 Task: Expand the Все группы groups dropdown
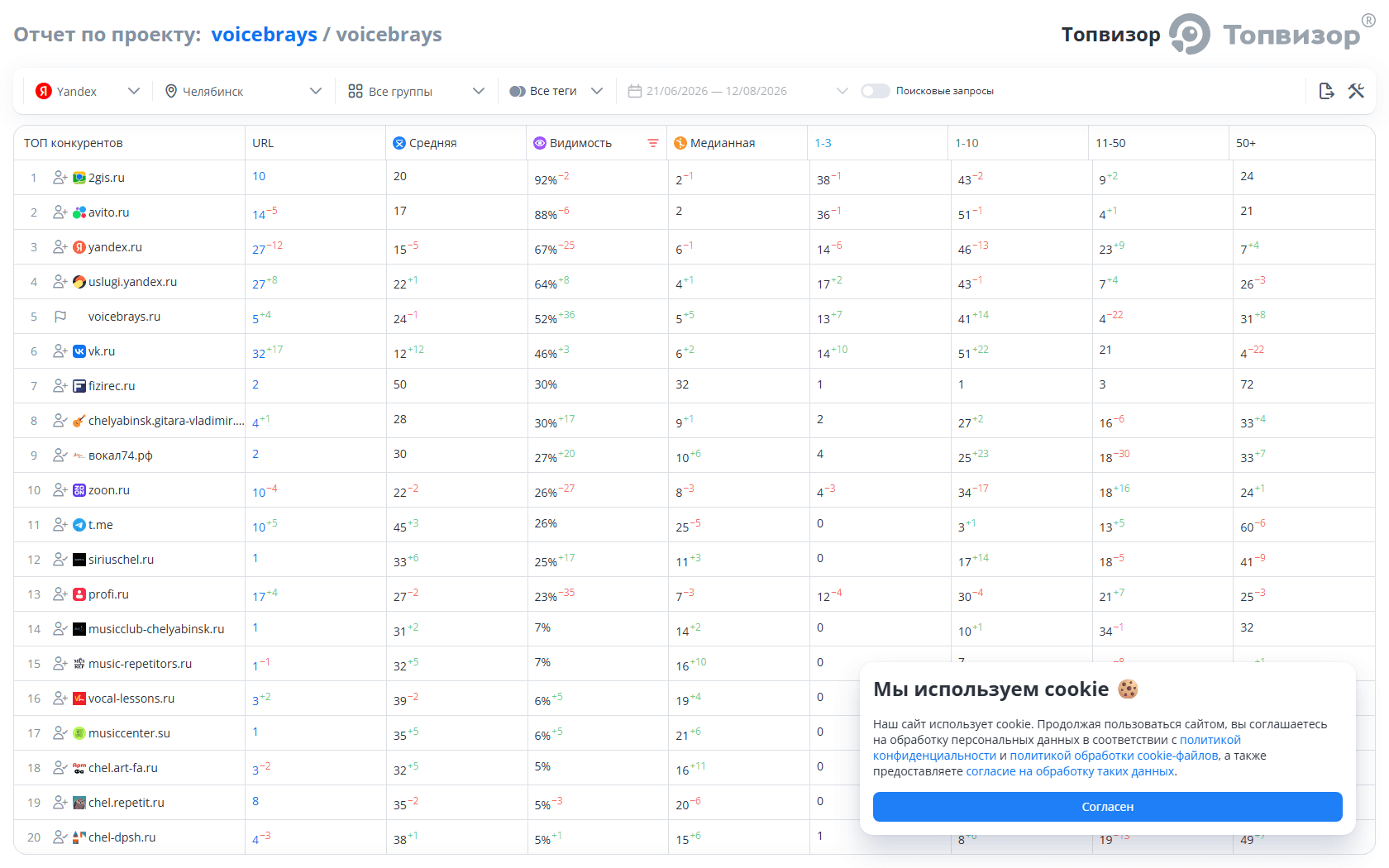tap(416, 91)
